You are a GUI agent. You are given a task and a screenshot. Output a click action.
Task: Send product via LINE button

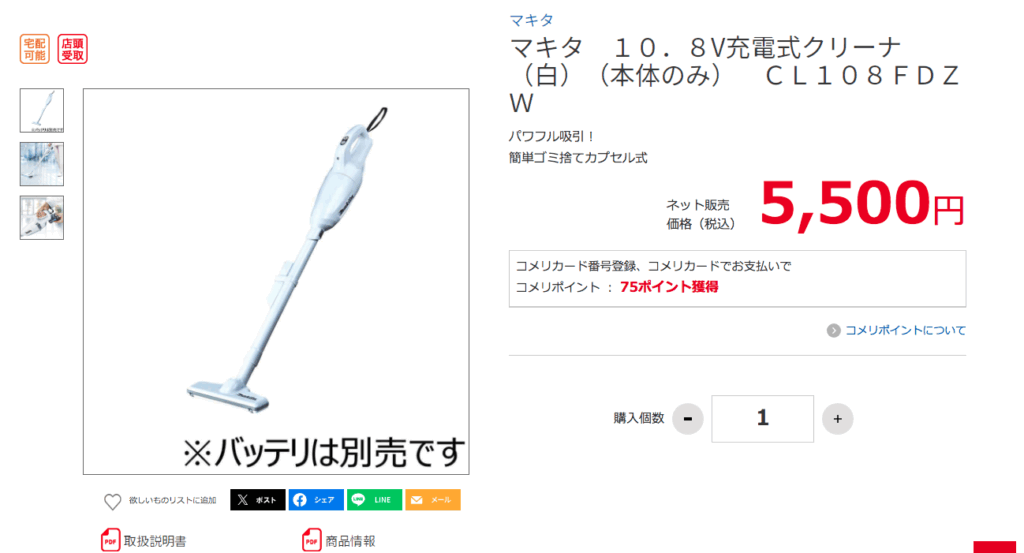374,500
